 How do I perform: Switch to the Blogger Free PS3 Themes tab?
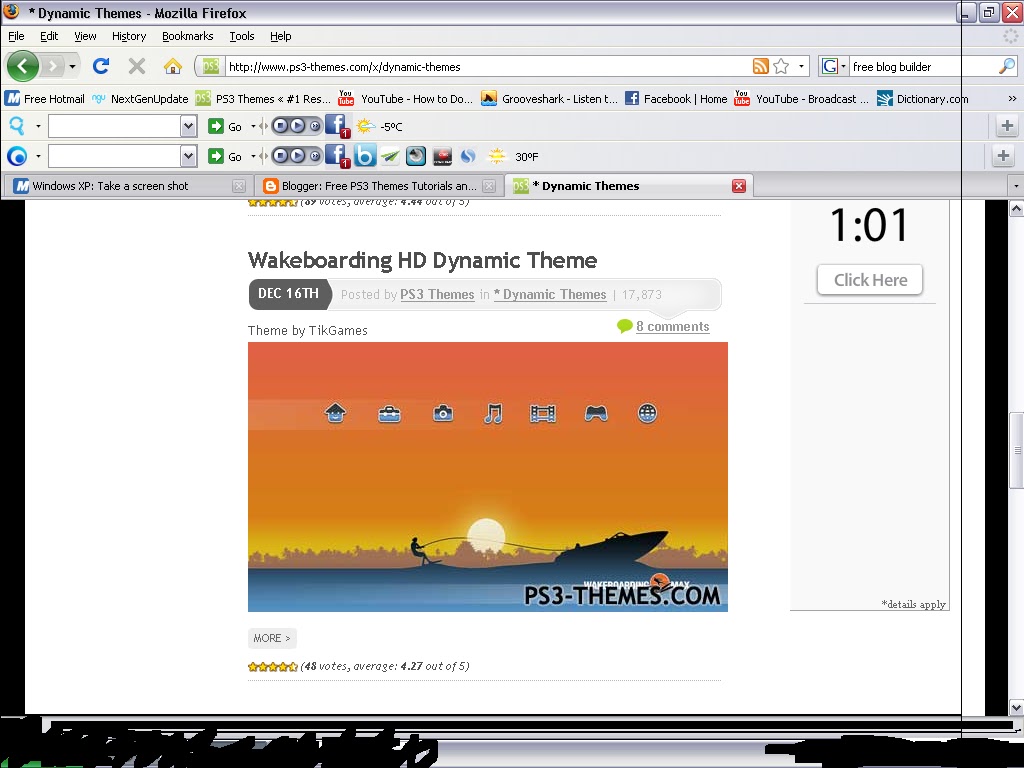[x=379, y=186]
